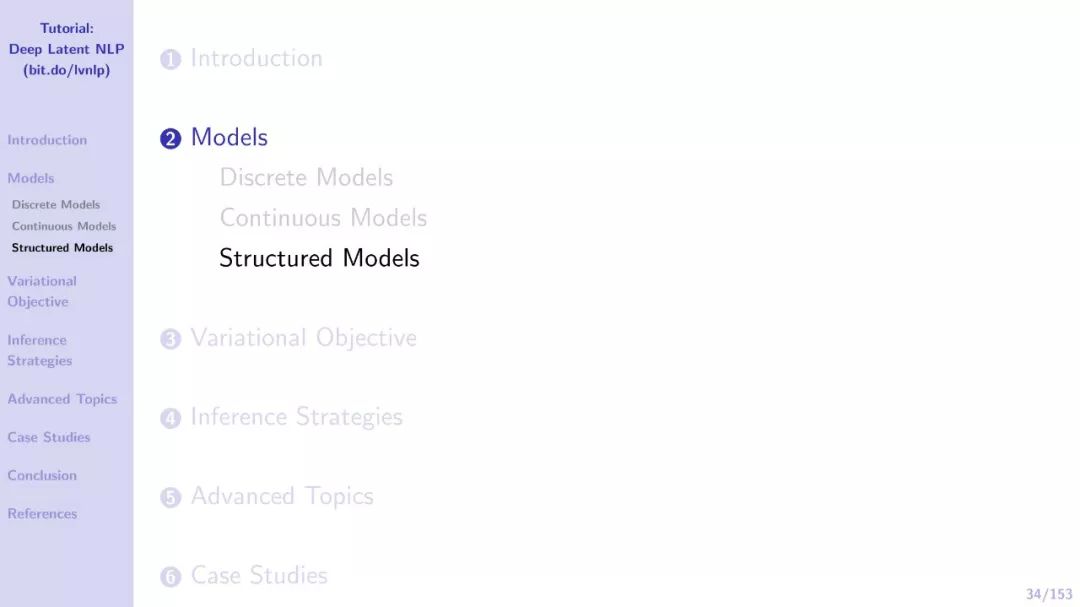Select Continuous Models in the sidebar
The height and width of the screenshot is (607, 1080).
pos(63,226)
